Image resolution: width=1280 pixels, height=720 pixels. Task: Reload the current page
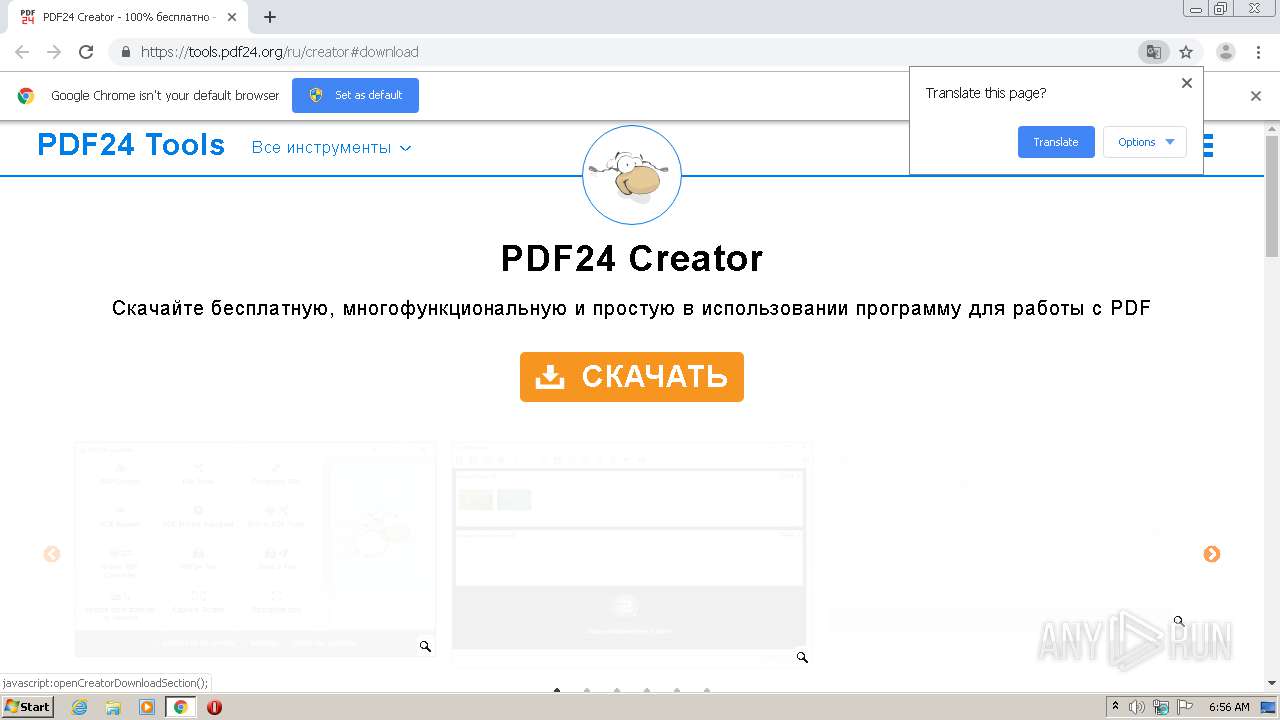point(86,52)
